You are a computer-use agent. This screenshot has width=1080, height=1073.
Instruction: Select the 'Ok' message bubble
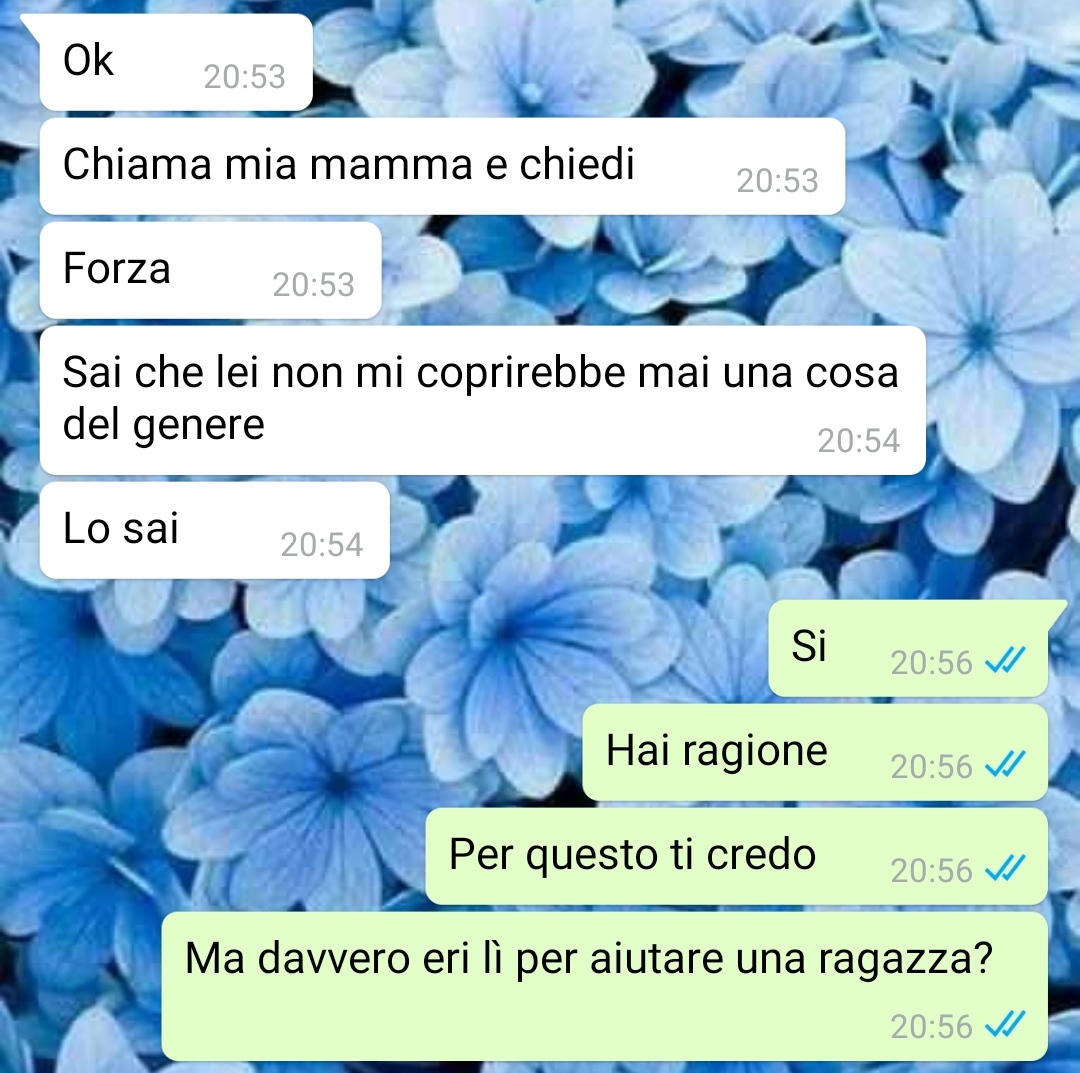click(x=176, y=63)
